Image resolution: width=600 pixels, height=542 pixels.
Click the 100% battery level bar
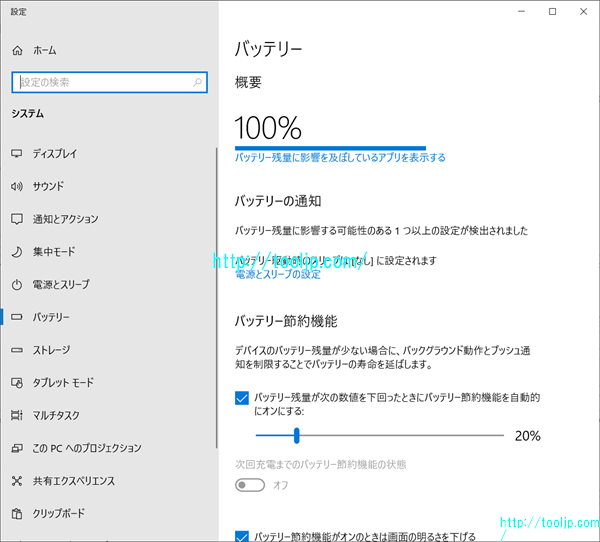click(330, 148)
